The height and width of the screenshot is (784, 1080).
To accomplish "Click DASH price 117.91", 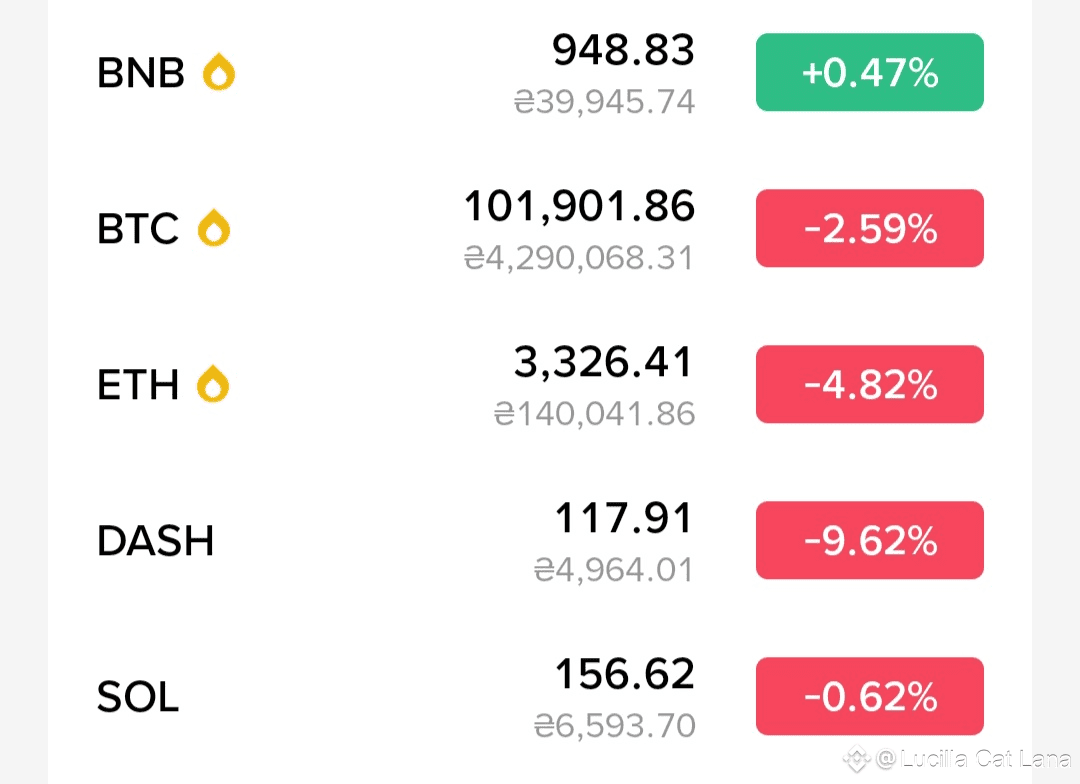I will point(623,518).
